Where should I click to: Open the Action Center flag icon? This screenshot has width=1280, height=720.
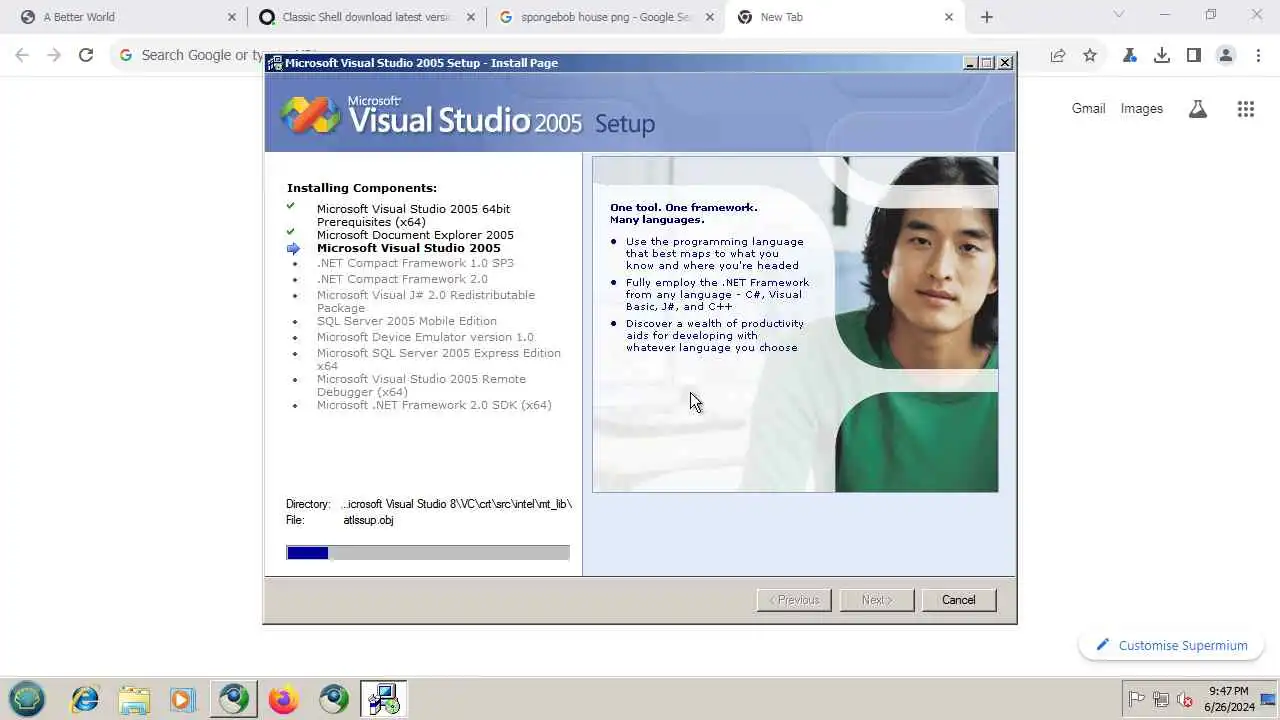click(x=1137, y=700)
